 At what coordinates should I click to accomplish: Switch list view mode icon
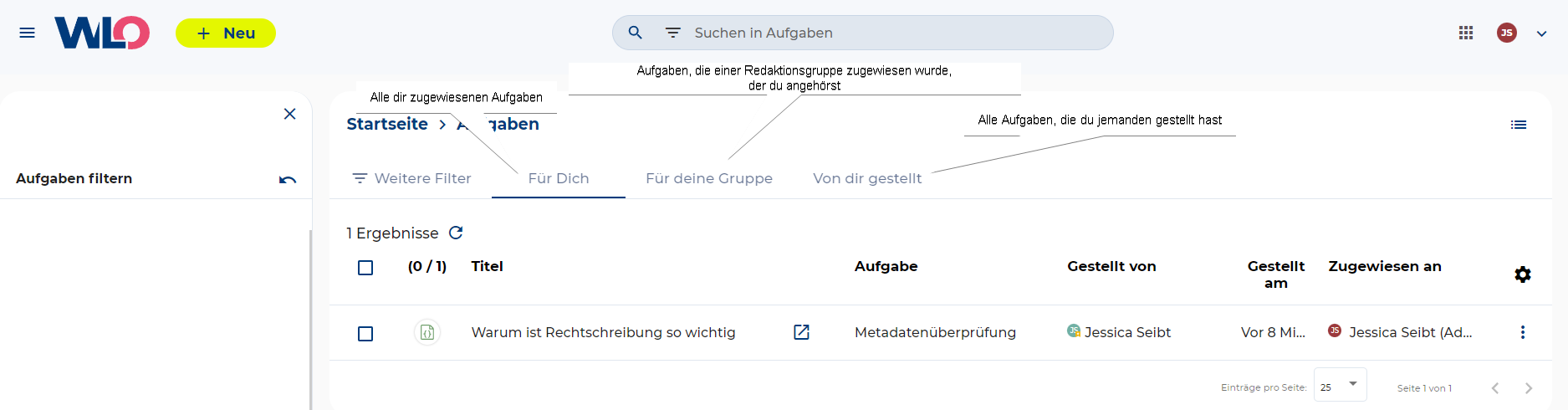(x=1519, y=125)
